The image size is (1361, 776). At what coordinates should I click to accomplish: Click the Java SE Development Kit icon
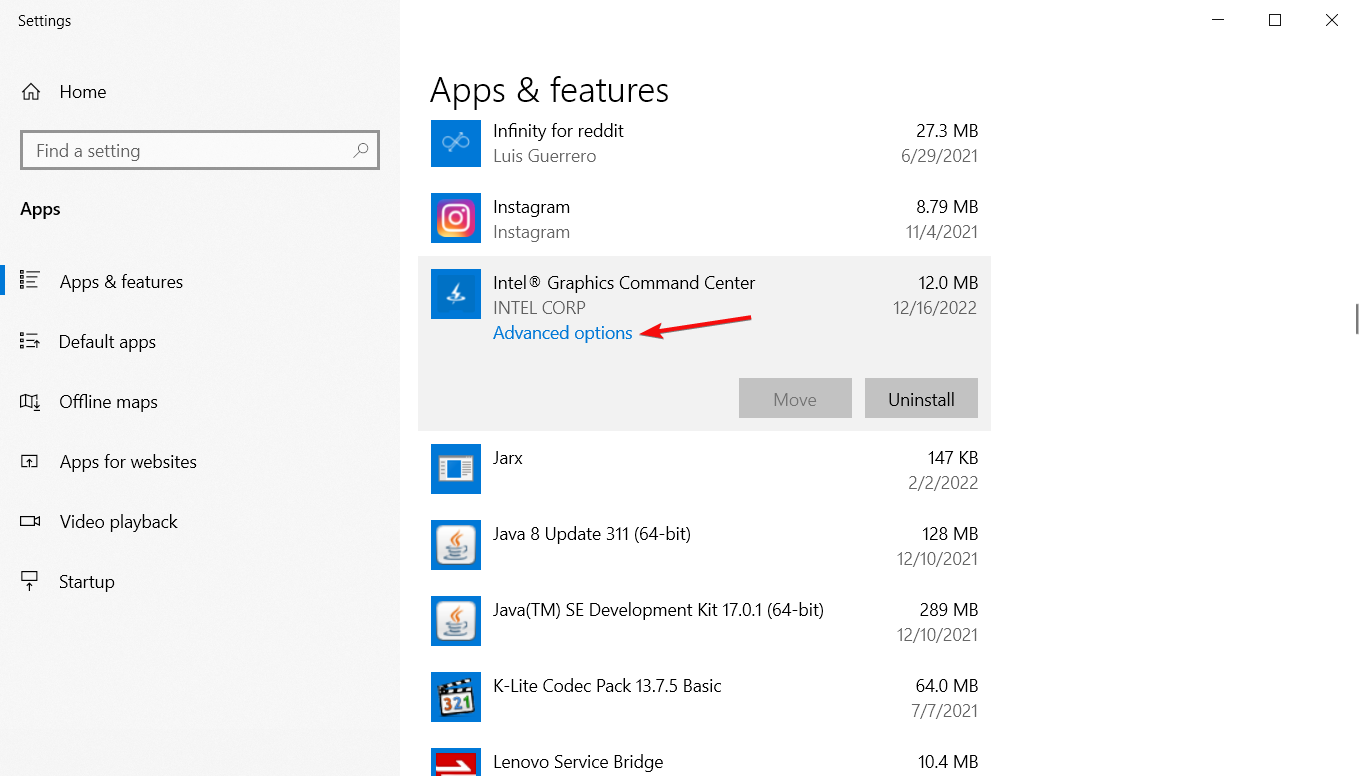456,621
